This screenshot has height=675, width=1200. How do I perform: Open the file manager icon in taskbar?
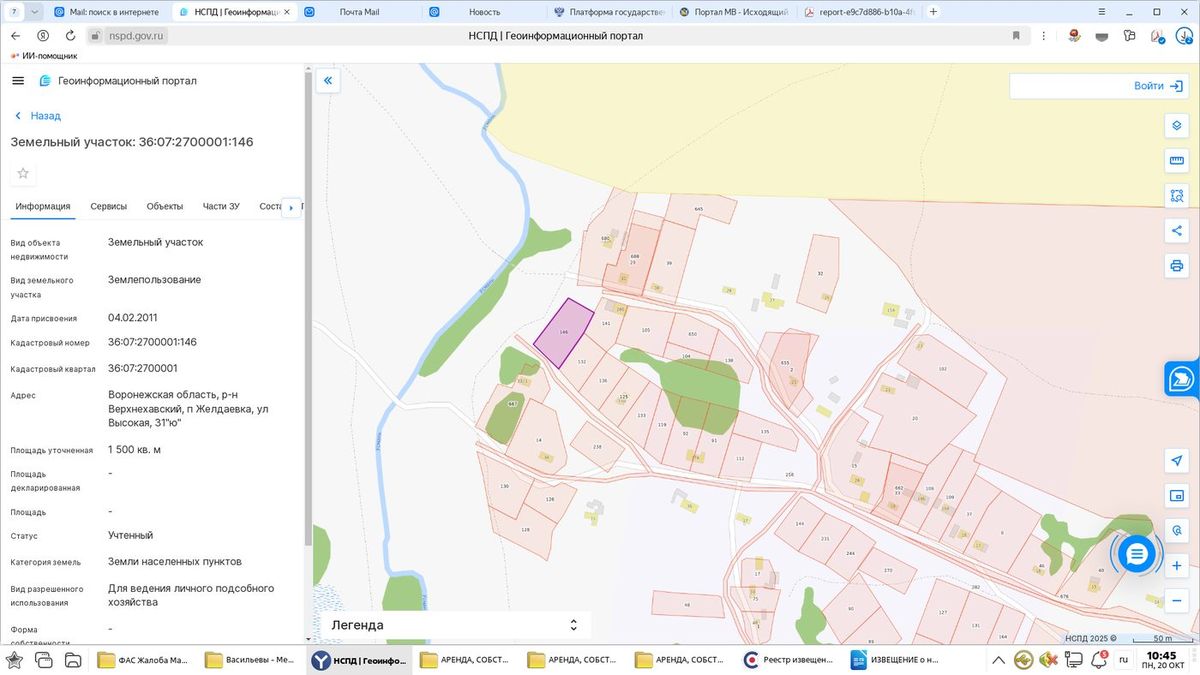pyautogui.click(x=73, y=660)
